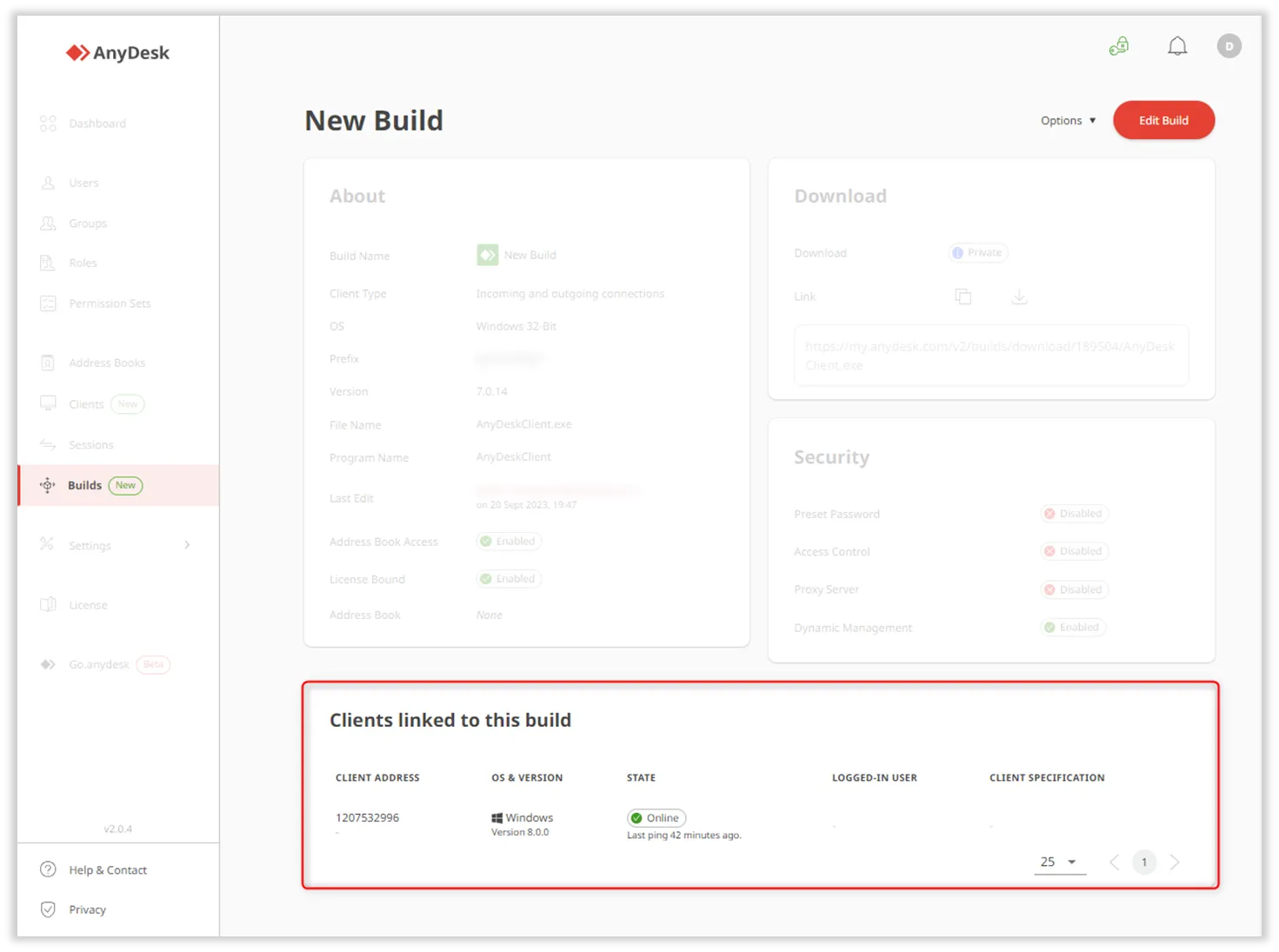The width and height of the screenshot is (1279, 952).
Task: Open client address 1207532996
Action: click(367, 817)
